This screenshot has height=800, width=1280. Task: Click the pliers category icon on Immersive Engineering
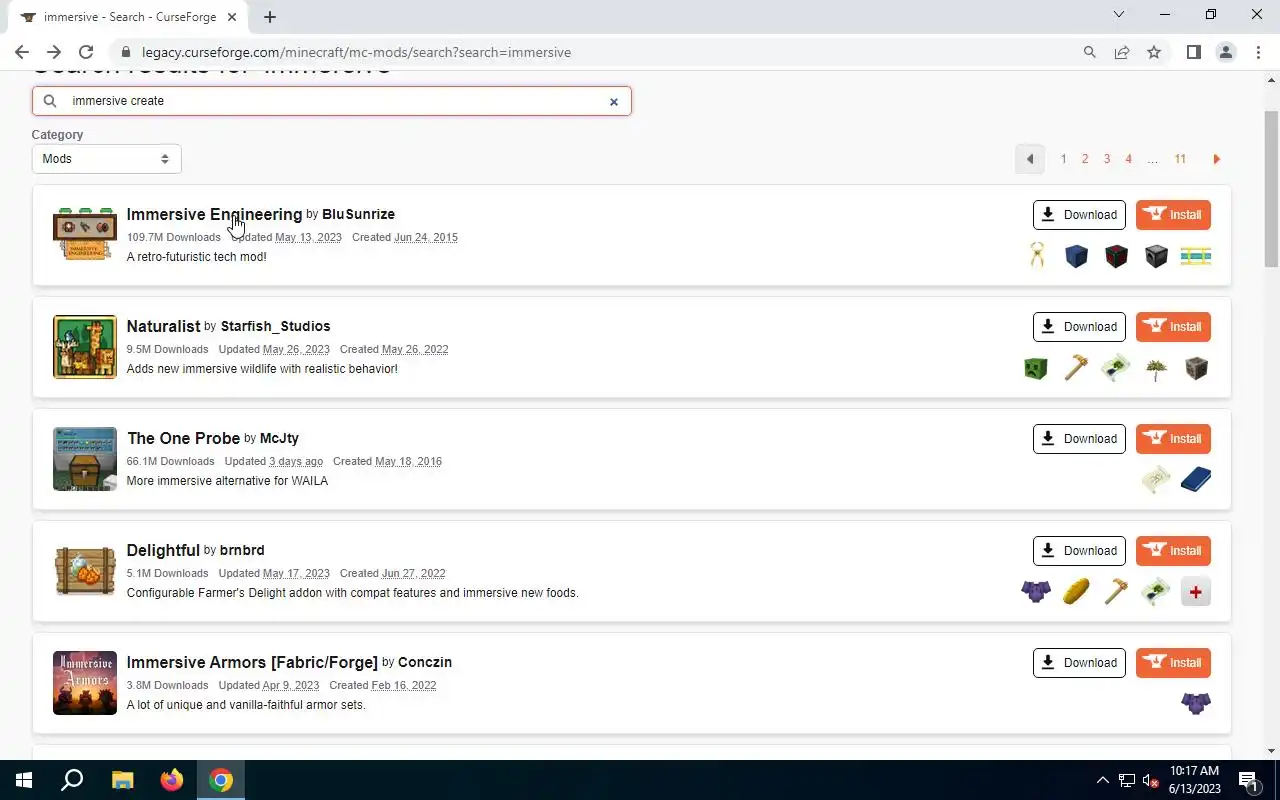1037,256
